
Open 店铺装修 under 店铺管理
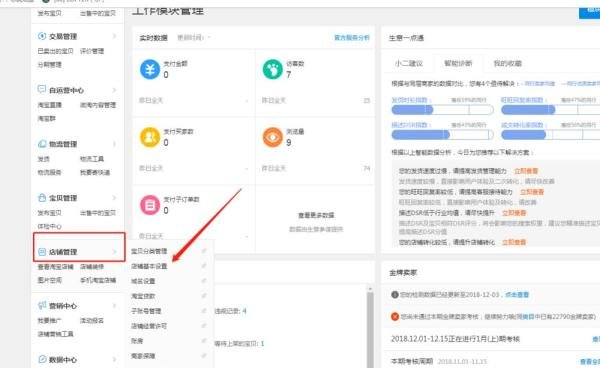pos(92,267)
